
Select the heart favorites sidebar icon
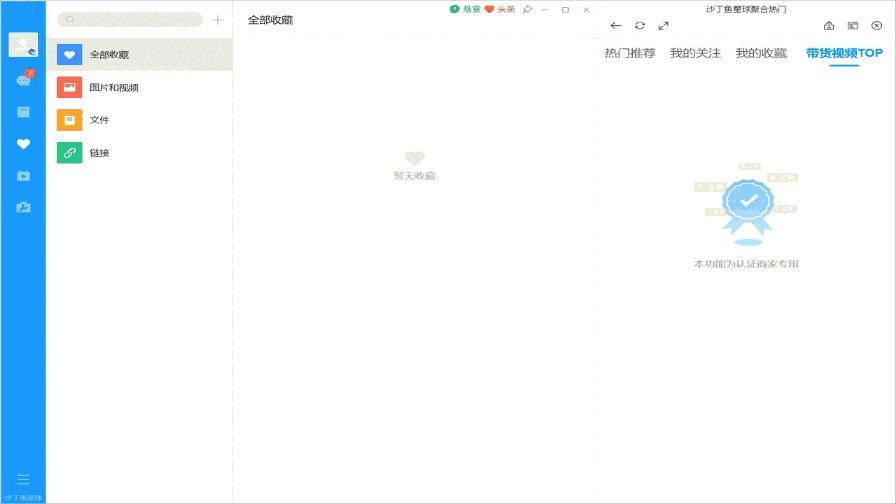(x=23, y=144)
